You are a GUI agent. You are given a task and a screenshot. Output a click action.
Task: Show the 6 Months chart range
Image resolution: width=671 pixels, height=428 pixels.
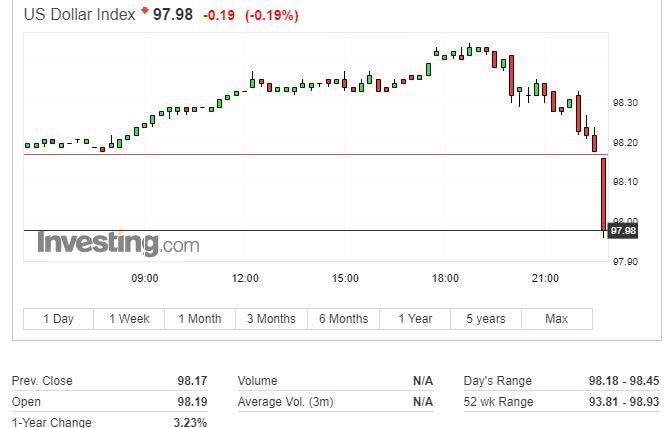(x=343, y=319)
